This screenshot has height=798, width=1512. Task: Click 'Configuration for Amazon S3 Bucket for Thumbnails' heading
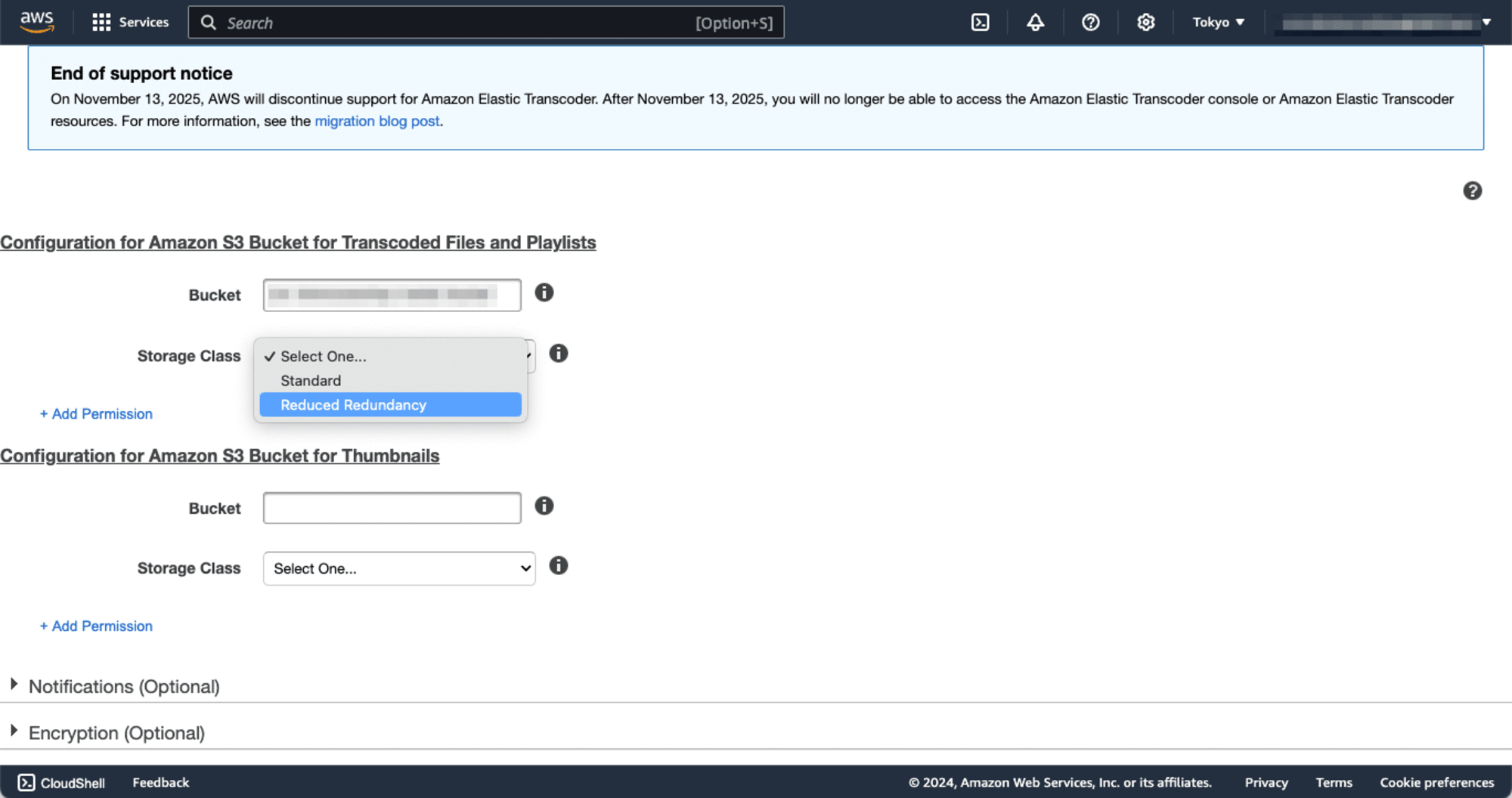point(219,456)
